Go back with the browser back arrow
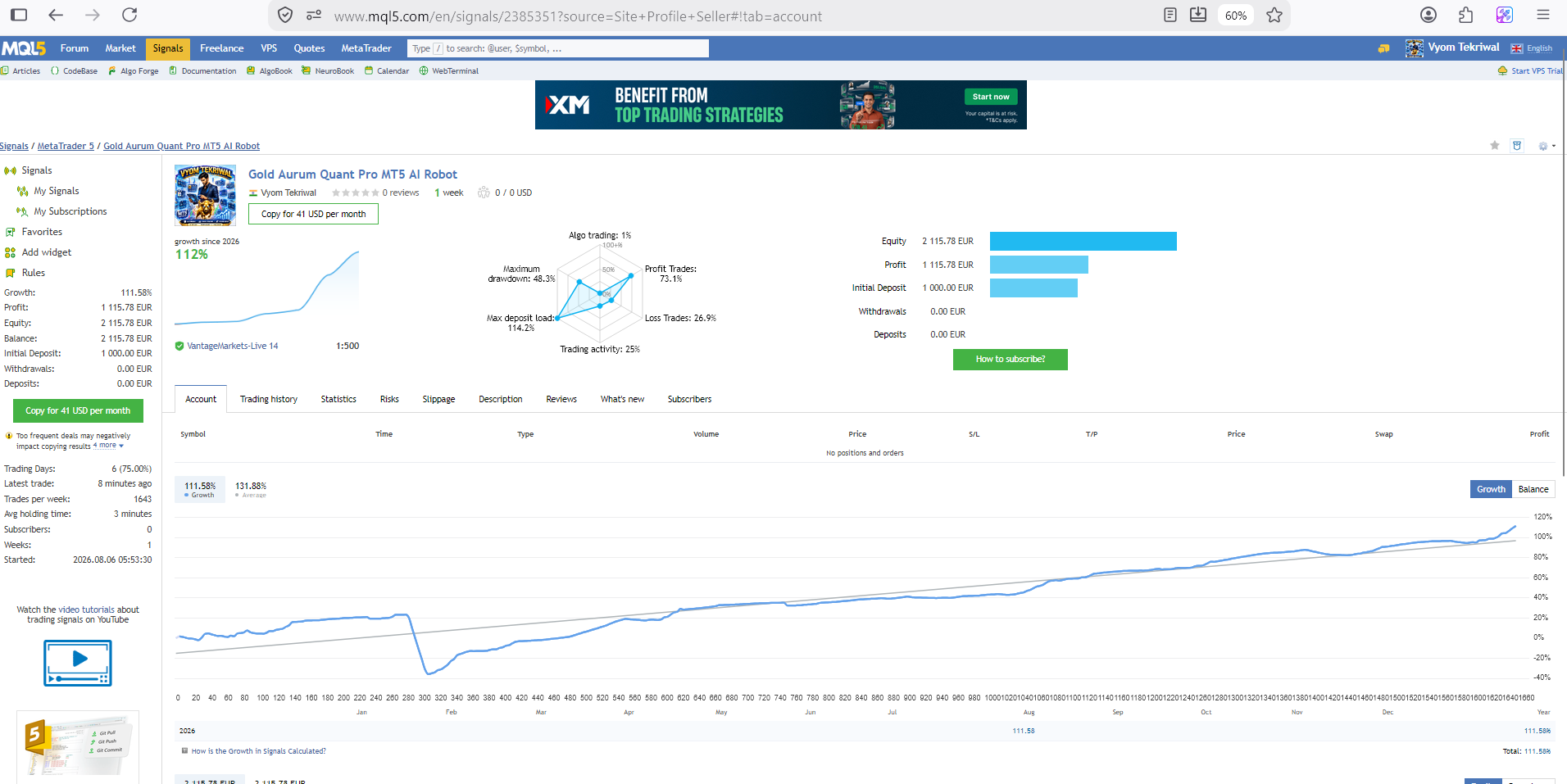The image size is (1567, 784). click(56, 15)
